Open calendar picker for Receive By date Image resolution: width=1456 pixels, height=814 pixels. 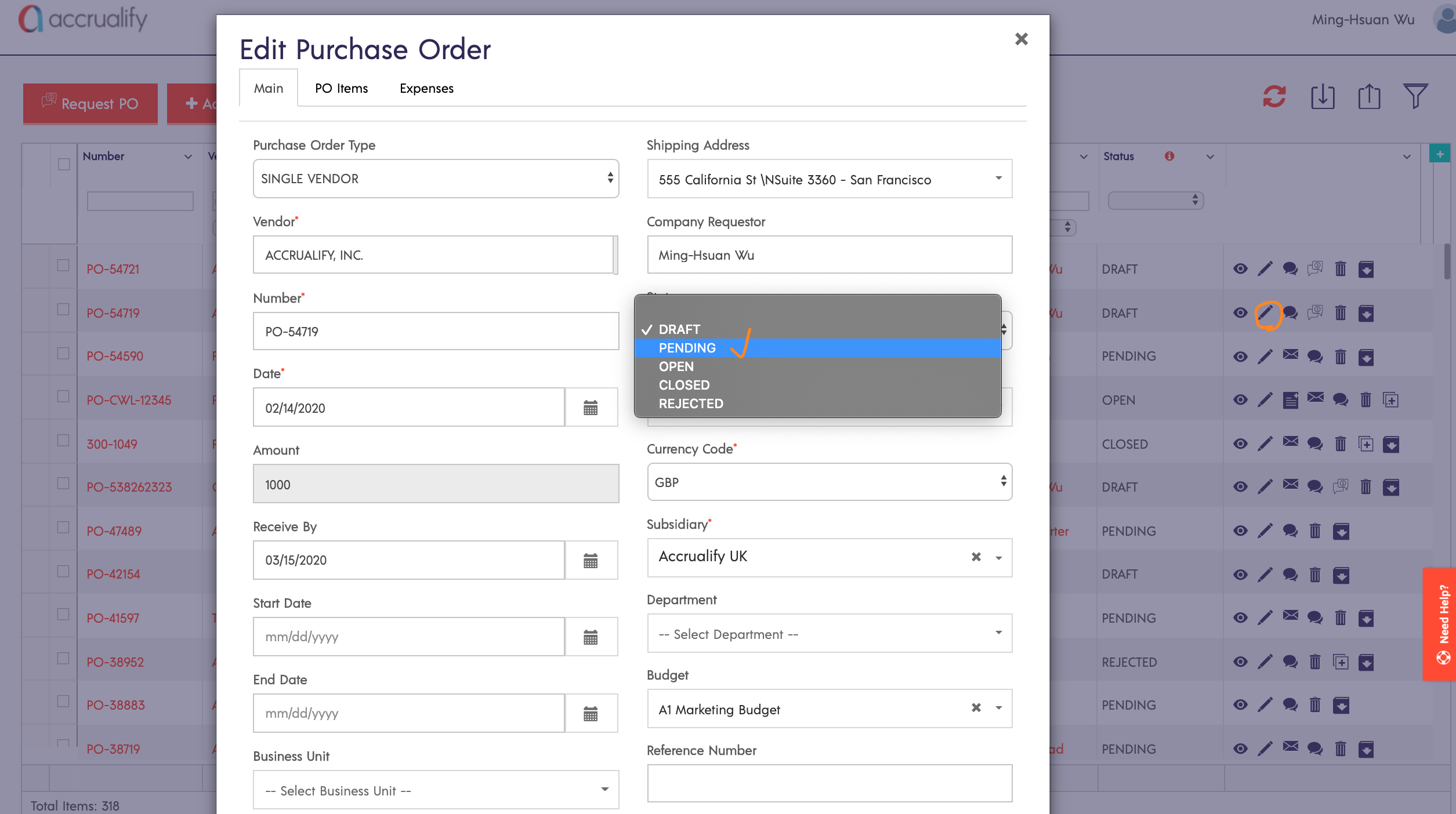tap(591, 561)
